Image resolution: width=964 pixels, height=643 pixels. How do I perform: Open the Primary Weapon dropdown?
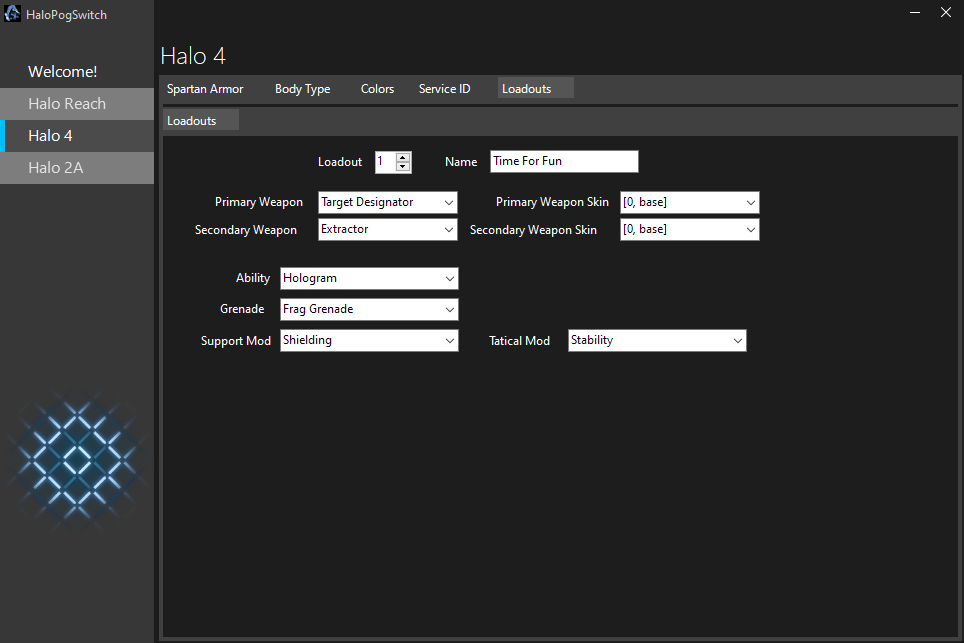pos(387,202)
